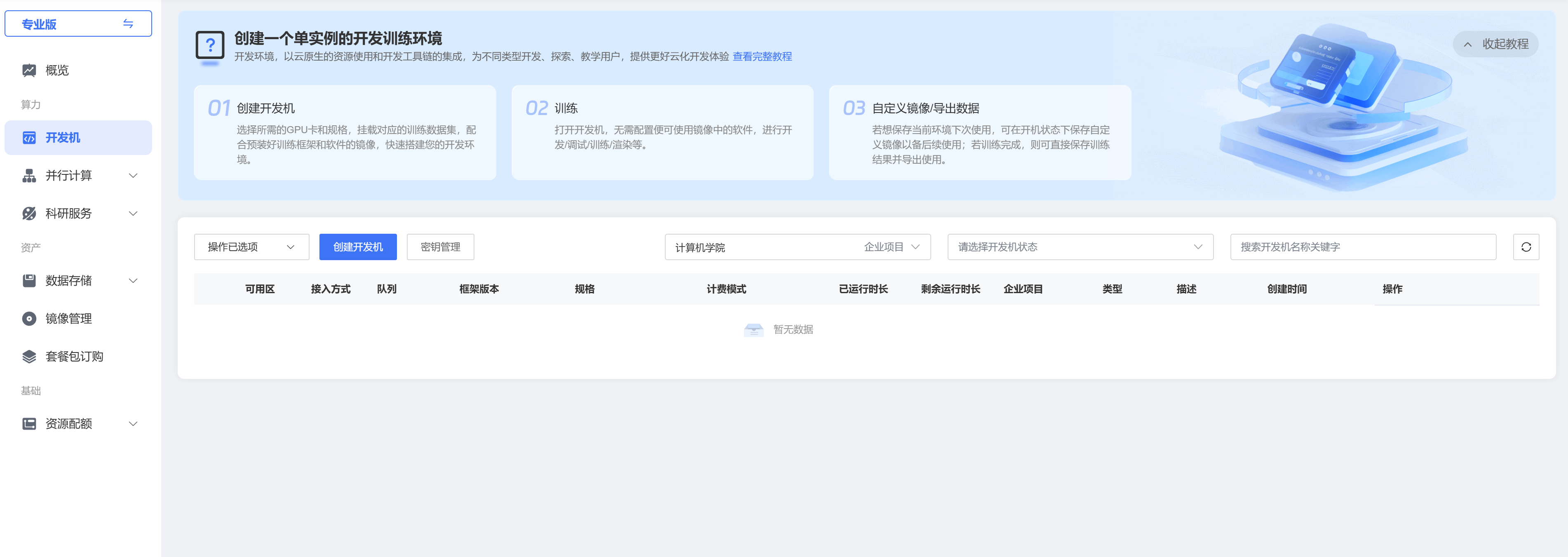
Task: Click the 03 自定义镜像/导出数据 tutorial card
Action: click(980, 133)
